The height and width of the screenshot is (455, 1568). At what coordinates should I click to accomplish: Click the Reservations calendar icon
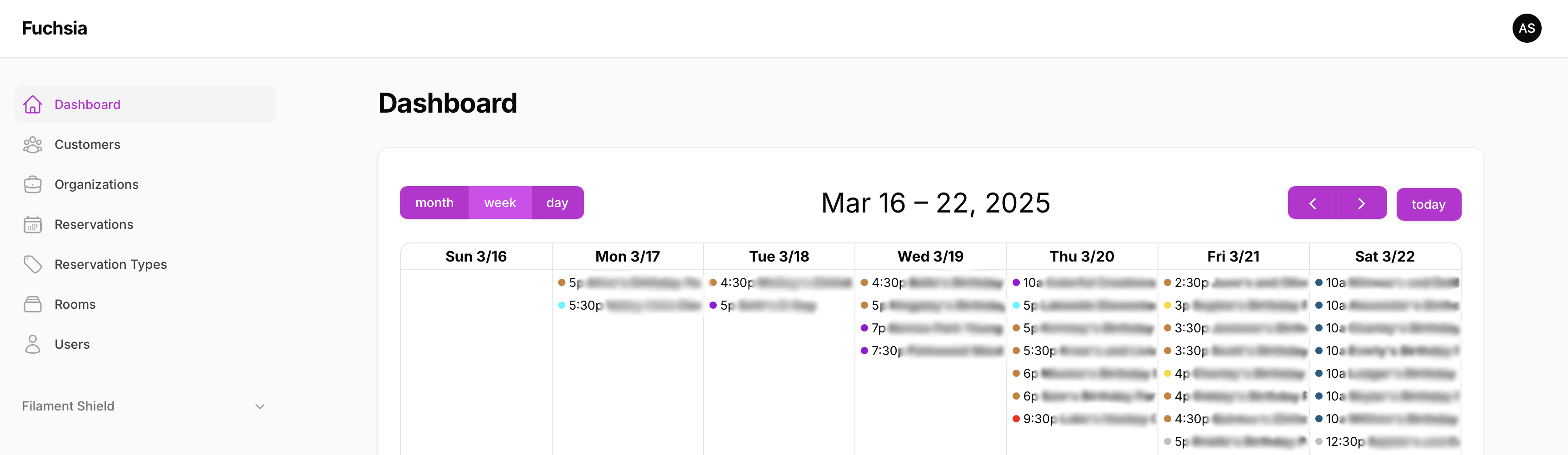coord(33,224)
